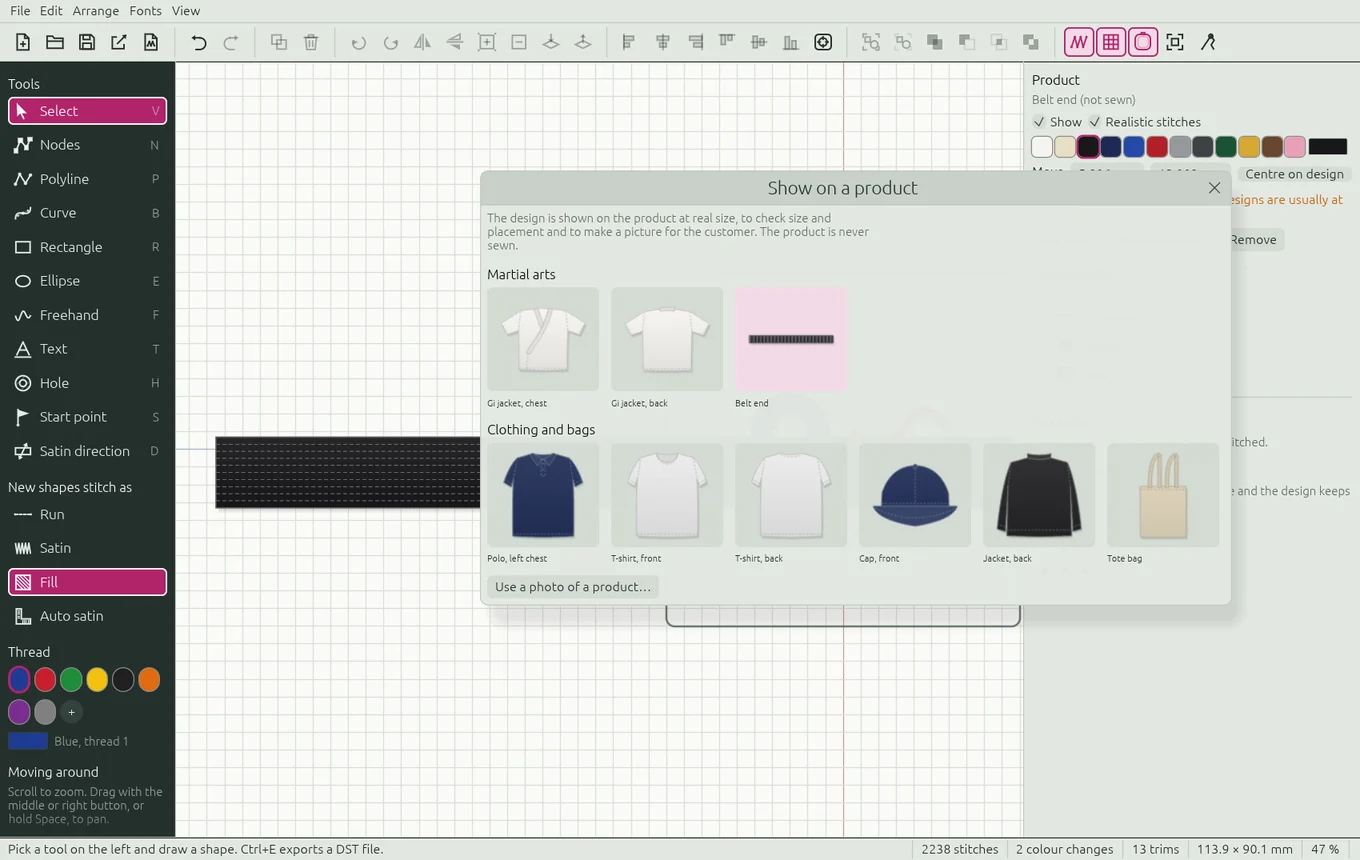The height and width of the screenshot is (860, 1360).
Task: Set new shapes to stitch as Run
Action: [87, 514]
